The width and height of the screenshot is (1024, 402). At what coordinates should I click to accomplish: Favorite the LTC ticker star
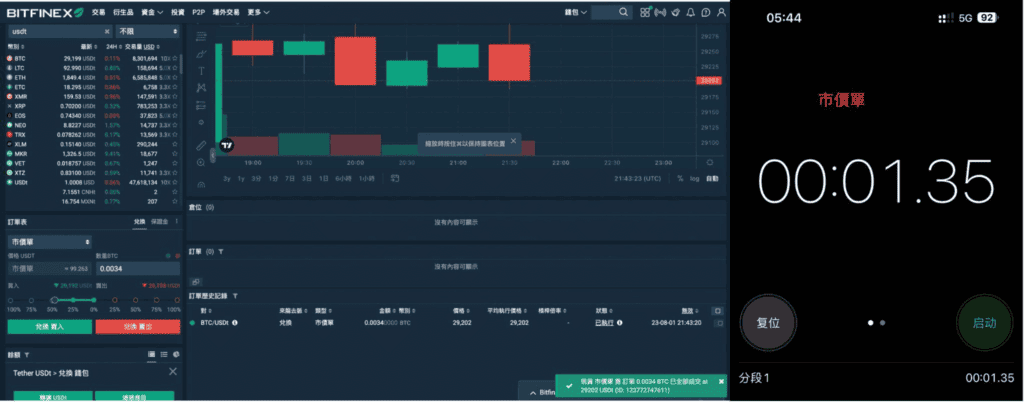click(174, 68)
